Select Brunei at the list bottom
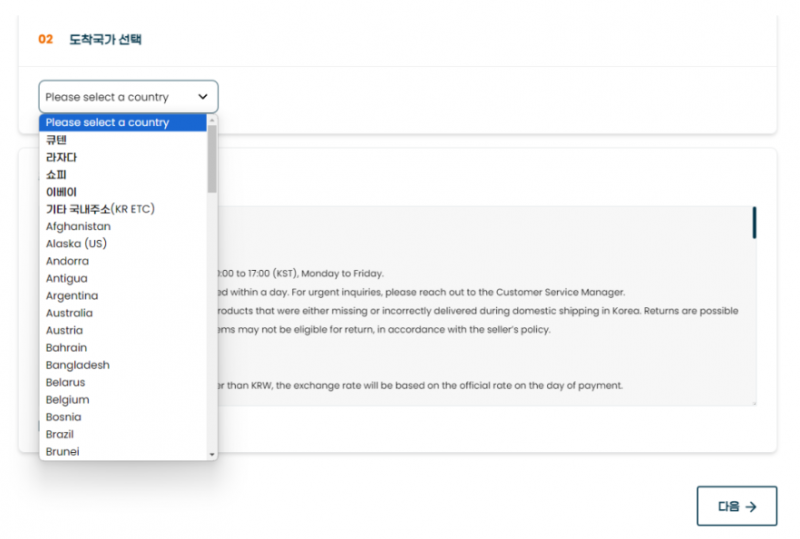Image resolution: width=800 pixels, height=539 pixels. pyautogui.click(x=123, y=452)
